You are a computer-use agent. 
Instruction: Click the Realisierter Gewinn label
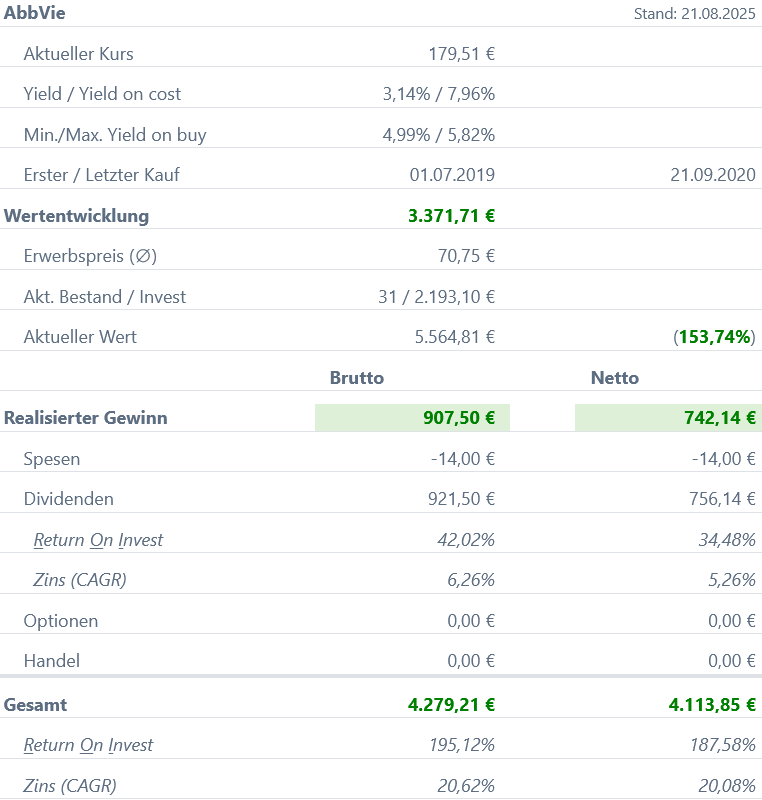coord(85,417)
